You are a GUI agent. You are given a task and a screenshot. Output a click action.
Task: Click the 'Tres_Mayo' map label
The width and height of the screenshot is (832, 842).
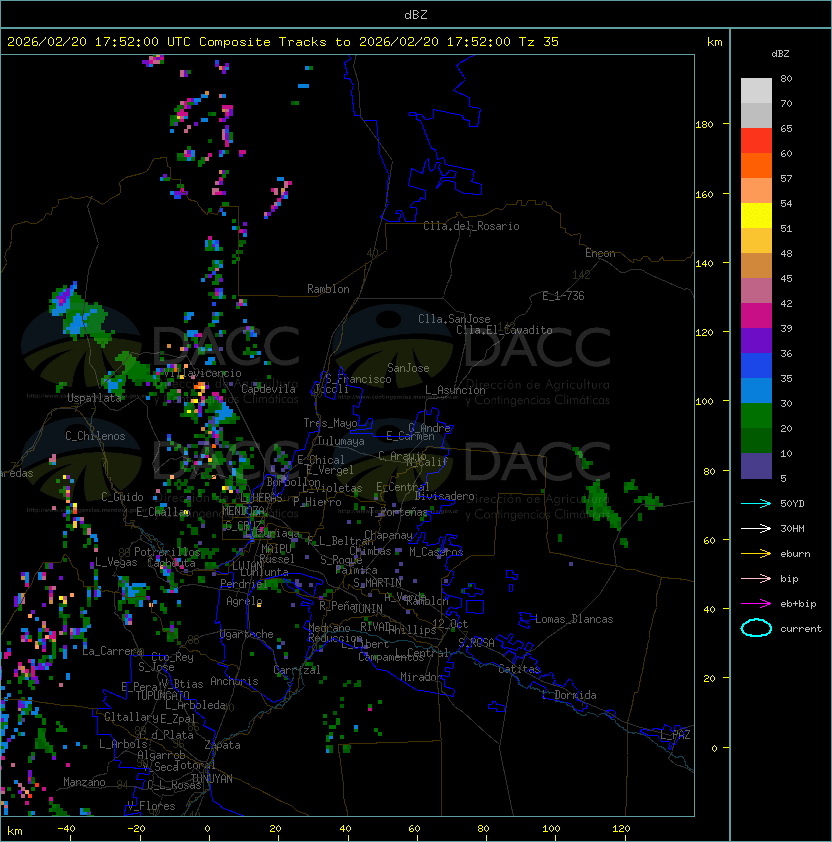330,423
